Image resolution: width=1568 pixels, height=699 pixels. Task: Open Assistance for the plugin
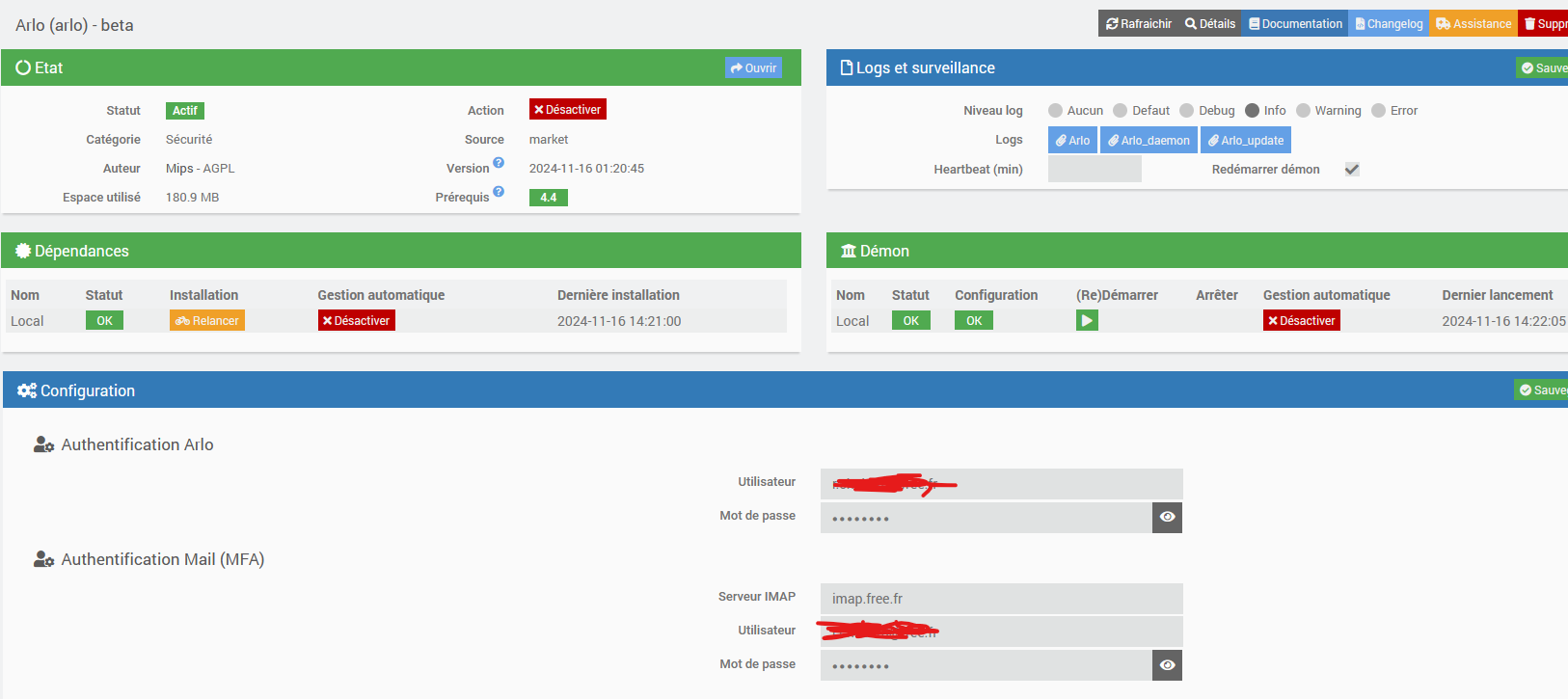tap(1473, 24)
